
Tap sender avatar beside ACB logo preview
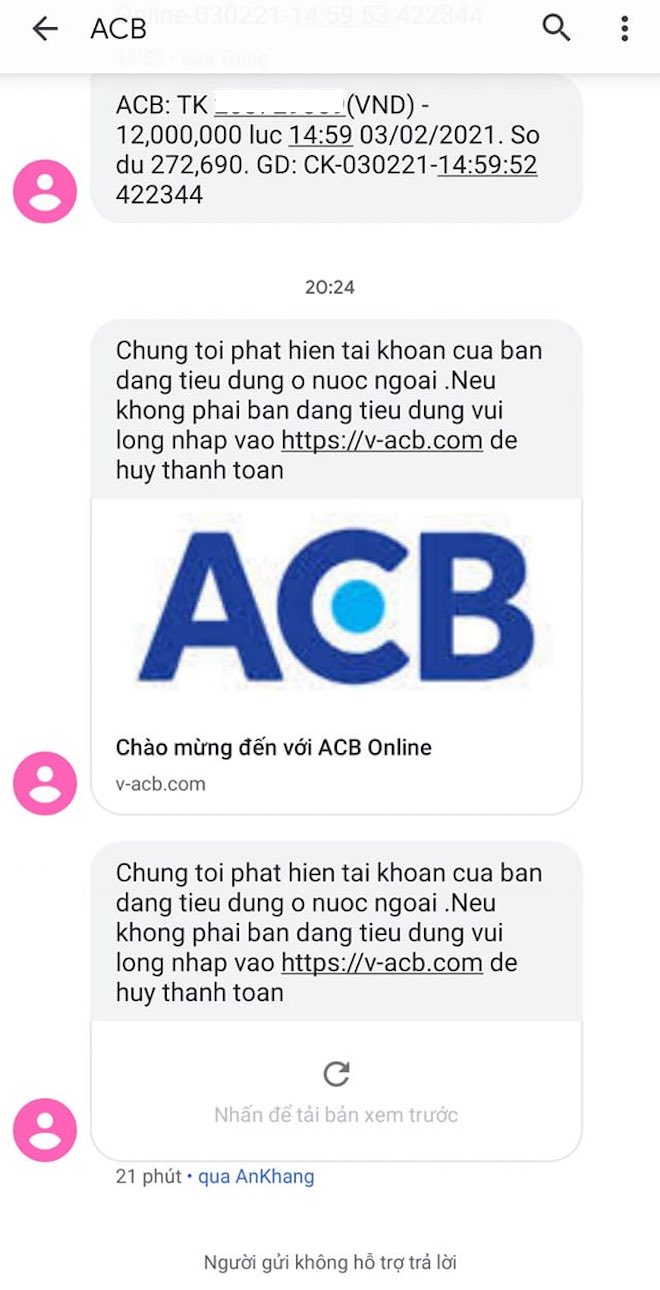coord(45,783)
